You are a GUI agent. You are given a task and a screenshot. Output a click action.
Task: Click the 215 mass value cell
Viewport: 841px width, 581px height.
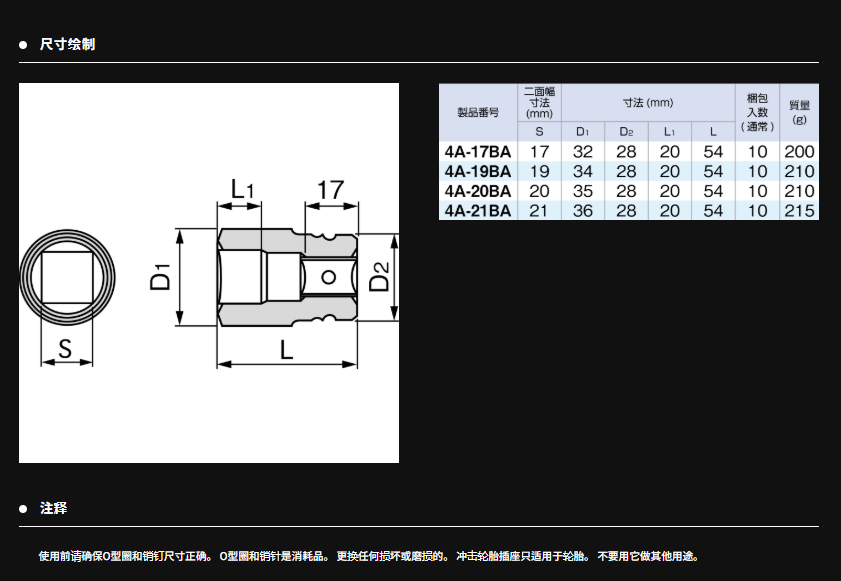799,210
